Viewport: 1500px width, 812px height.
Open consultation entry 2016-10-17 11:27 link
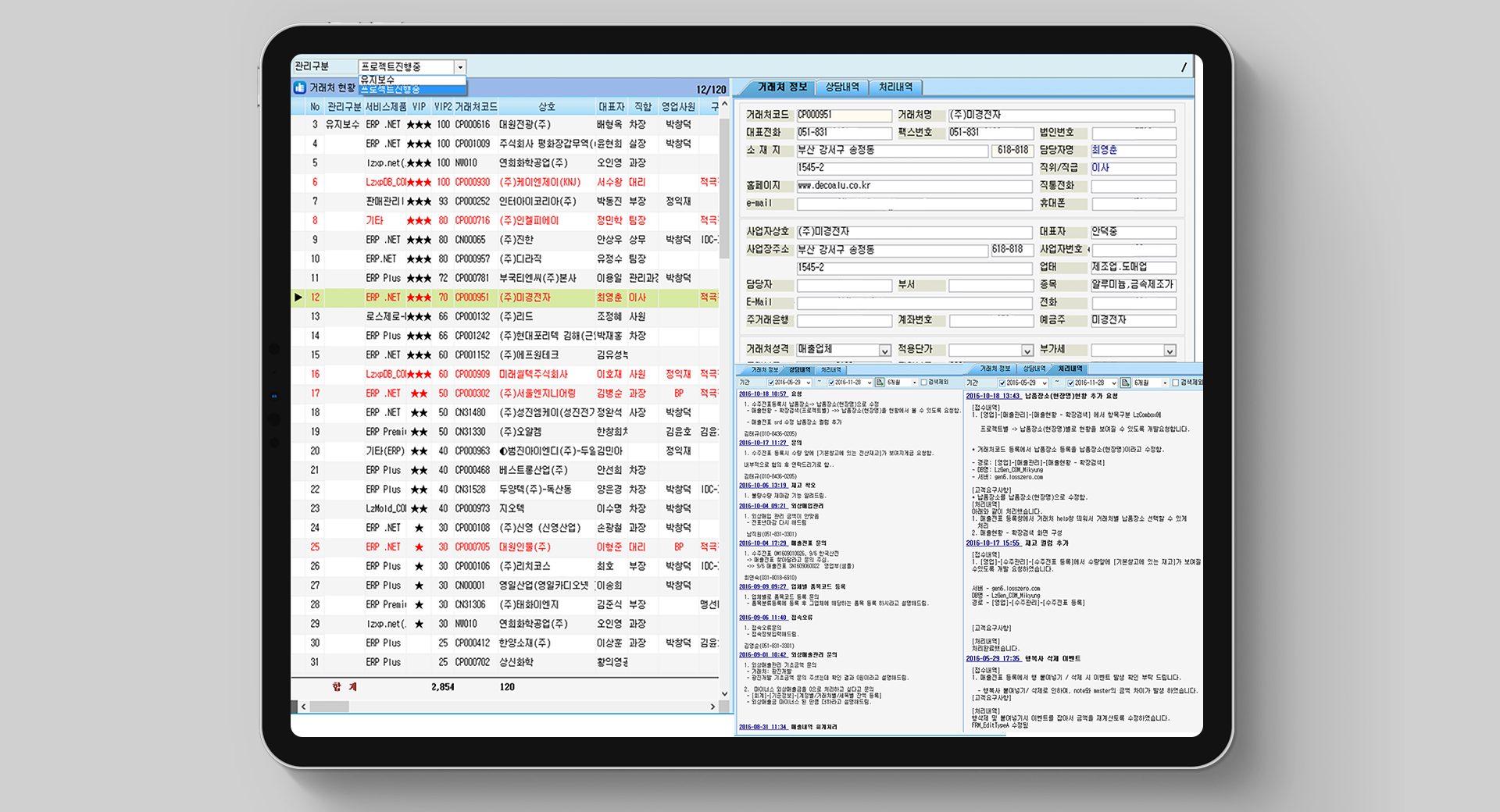(x=763, y=443)
